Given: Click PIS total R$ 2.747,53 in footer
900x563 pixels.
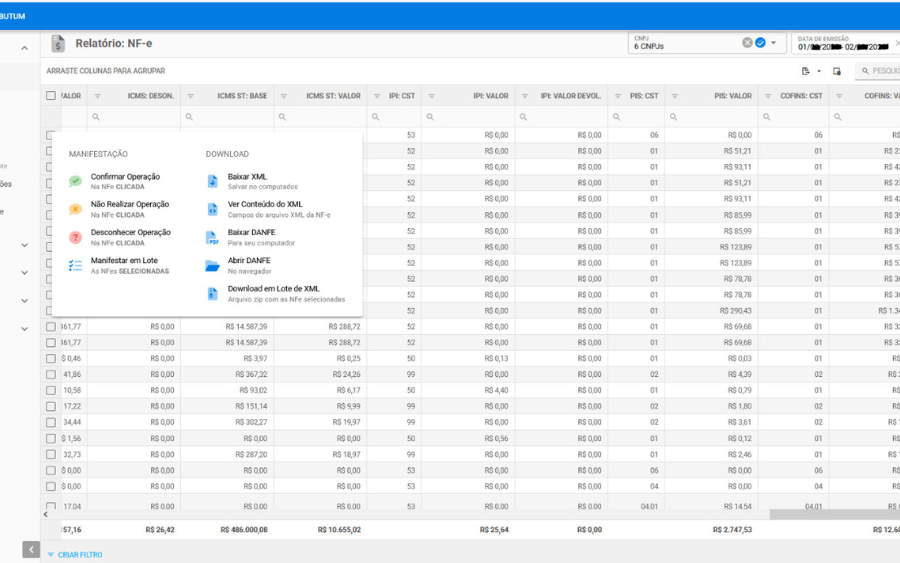Looking at the screenshot, I should point(732,530).
